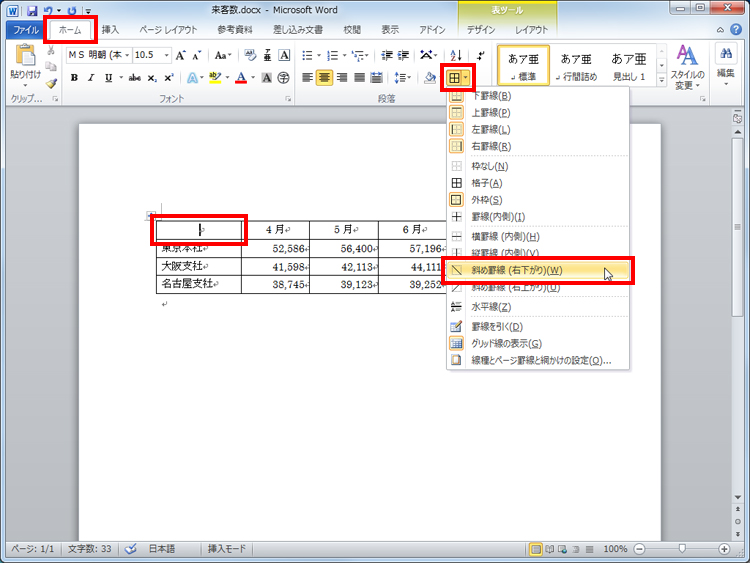
Task: Click the Grow Font icon
Action: tap(180, 55)
